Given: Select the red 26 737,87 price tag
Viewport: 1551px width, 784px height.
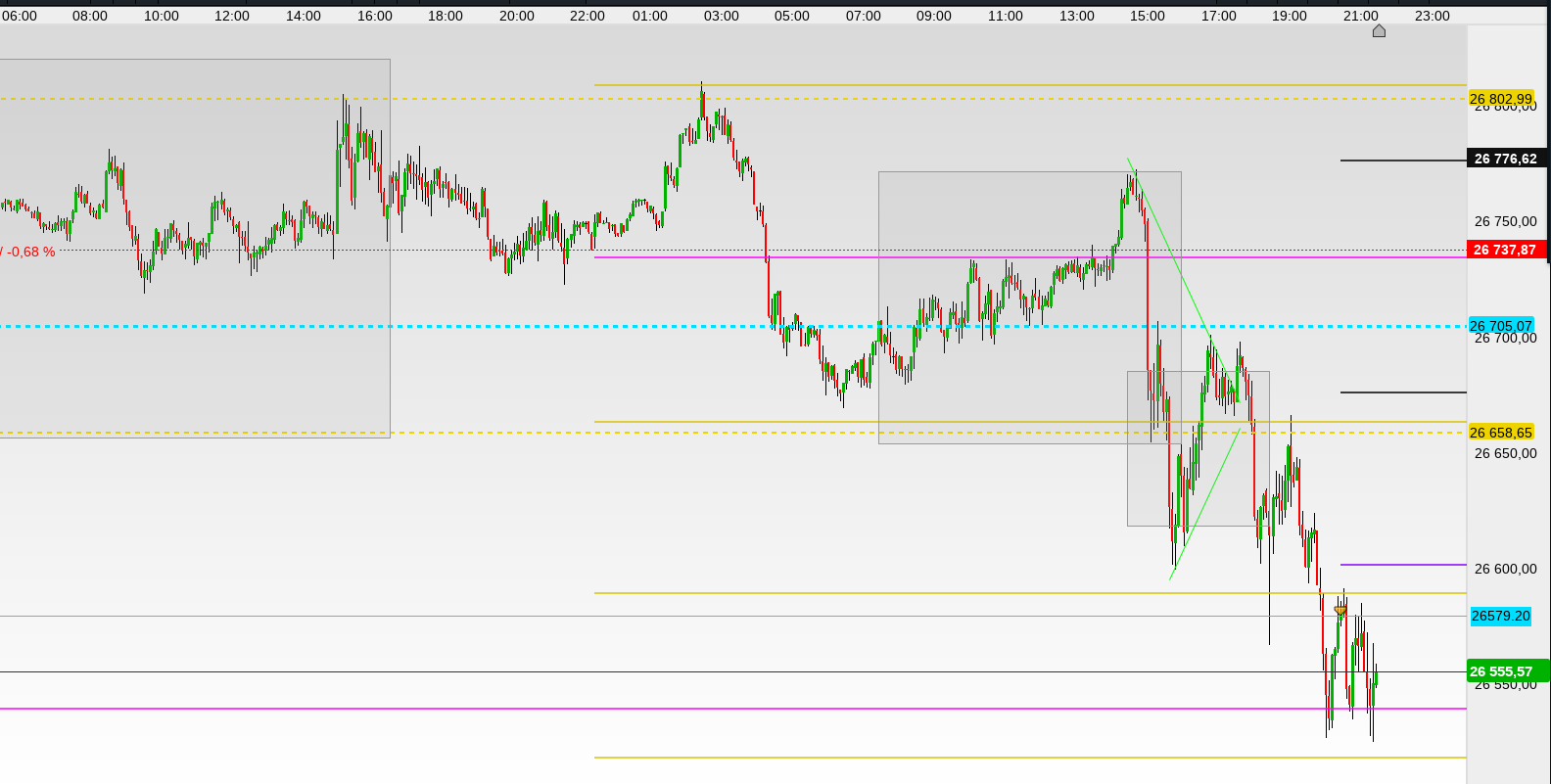Looking at the screenshot, I should pos(1506,250).
